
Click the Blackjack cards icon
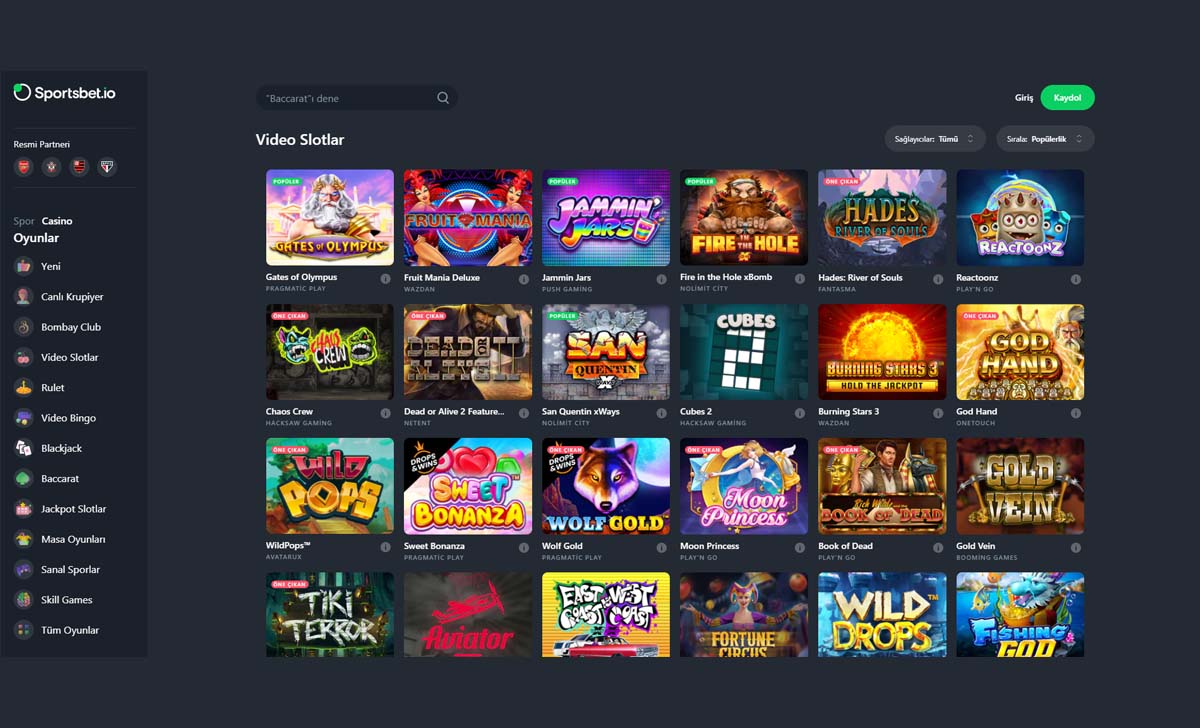(23, 448)
